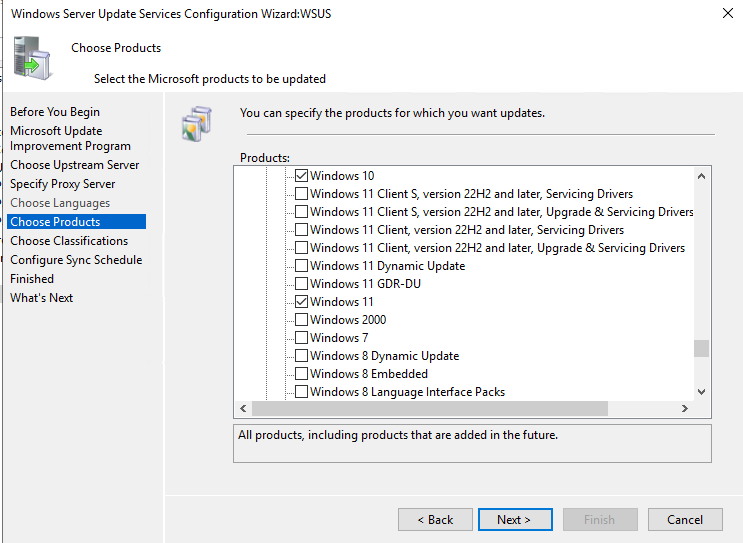Screen dimensions: 743x543
Task: Tick the Windows 2000 checkbox
Action: pyautogui.click(x=301, y=320)
